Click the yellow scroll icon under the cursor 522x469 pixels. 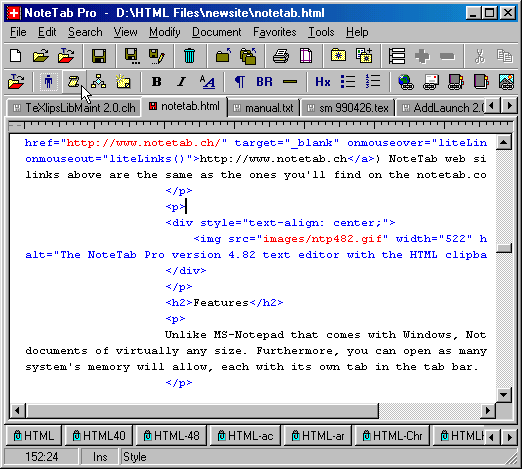pos(73,81)
